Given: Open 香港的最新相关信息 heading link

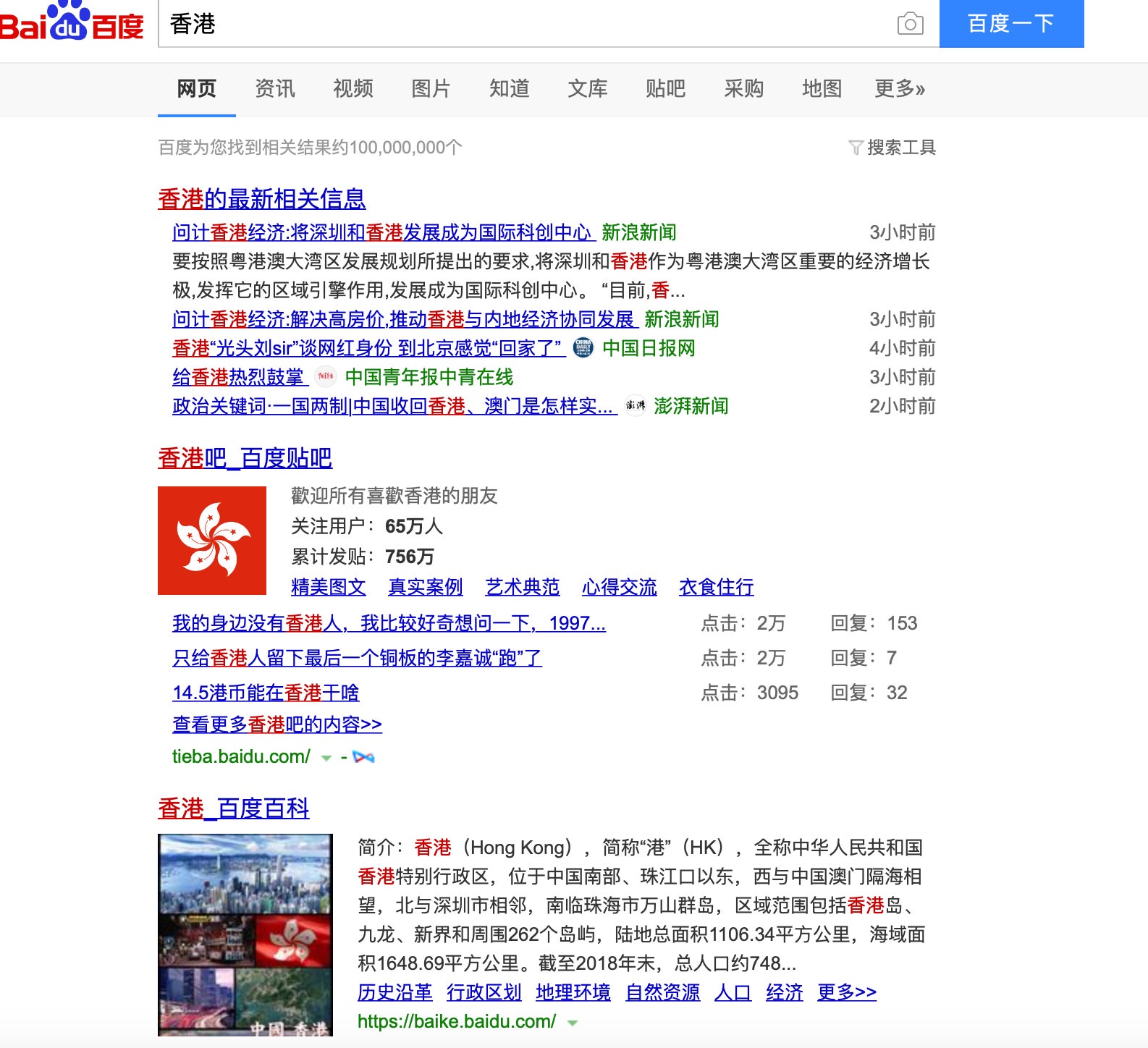Looking at the screenshot, I should (262, 199).
